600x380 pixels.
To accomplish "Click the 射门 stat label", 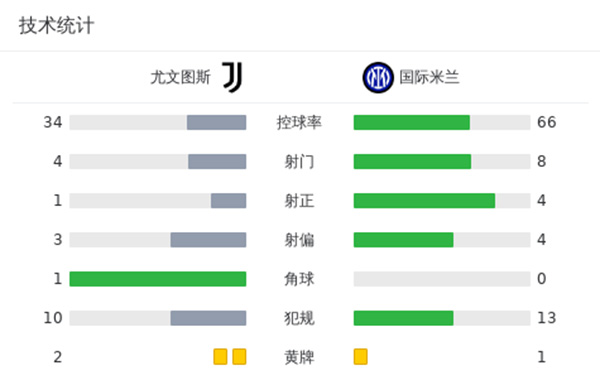I will click(299, 161).
